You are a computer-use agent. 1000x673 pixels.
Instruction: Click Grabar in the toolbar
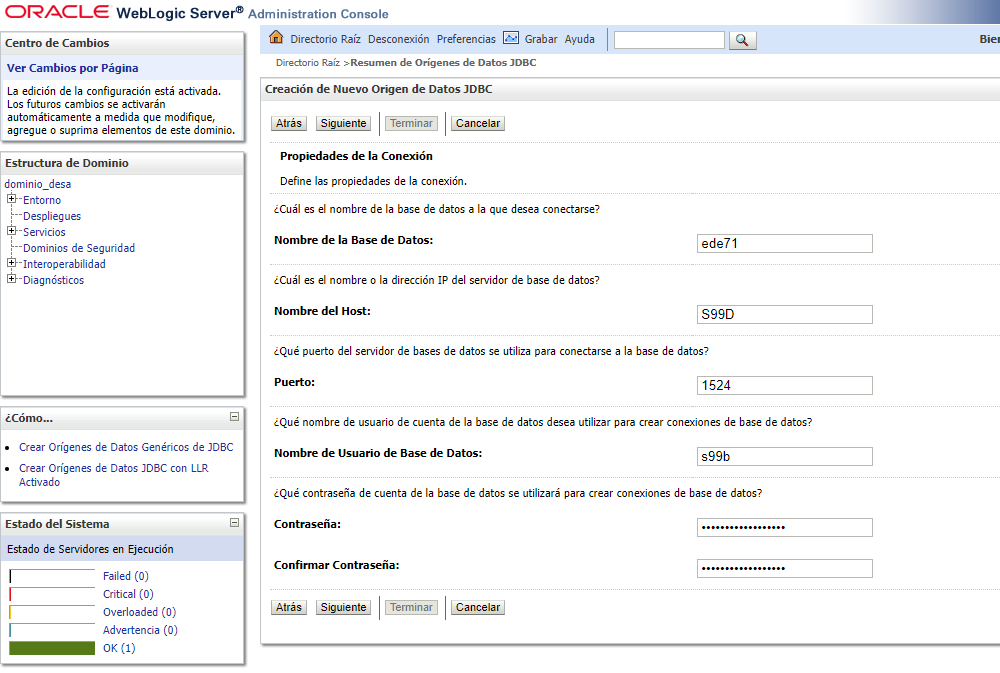(x=541, y=39)
